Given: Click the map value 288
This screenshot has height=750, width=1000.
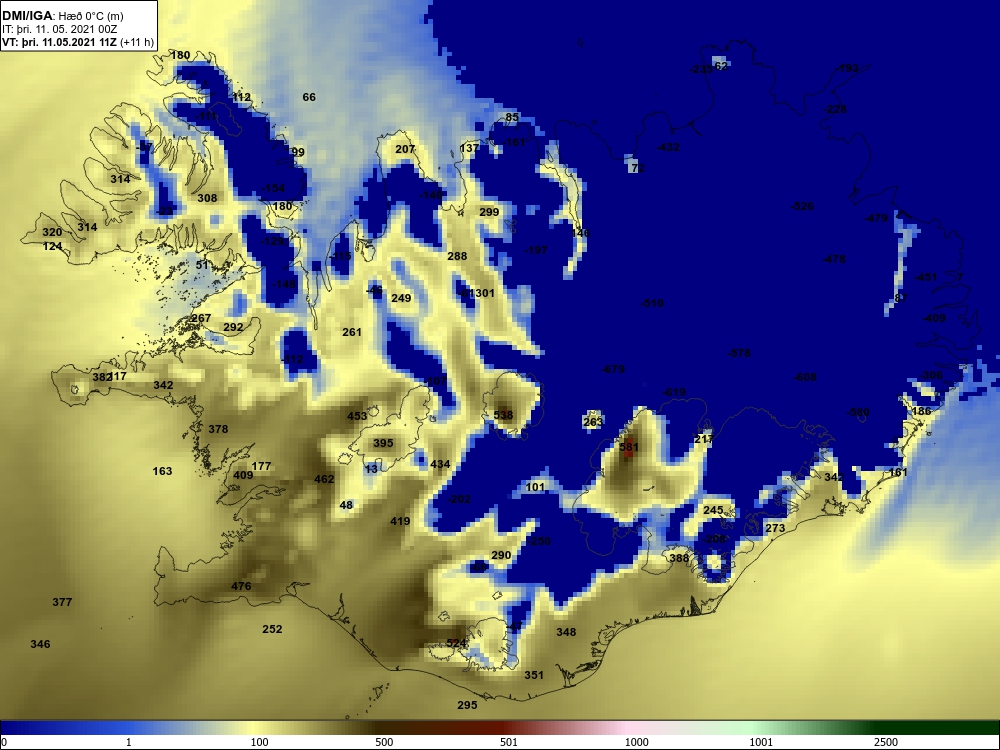Looking at the screenshot, I should (457, 256).
